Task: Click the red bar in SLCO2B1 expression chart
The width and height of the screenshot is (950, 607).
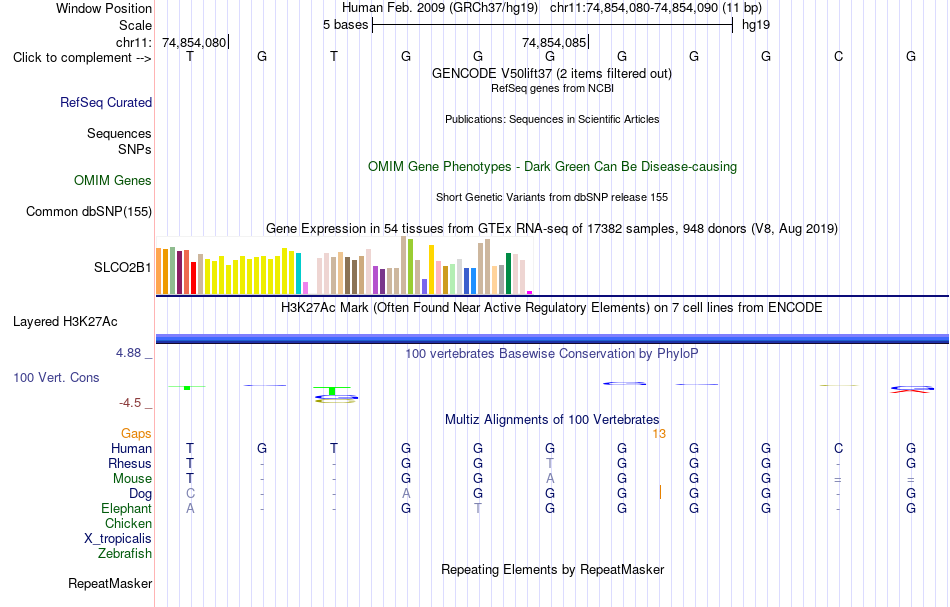Action: [x=194, y=278]
